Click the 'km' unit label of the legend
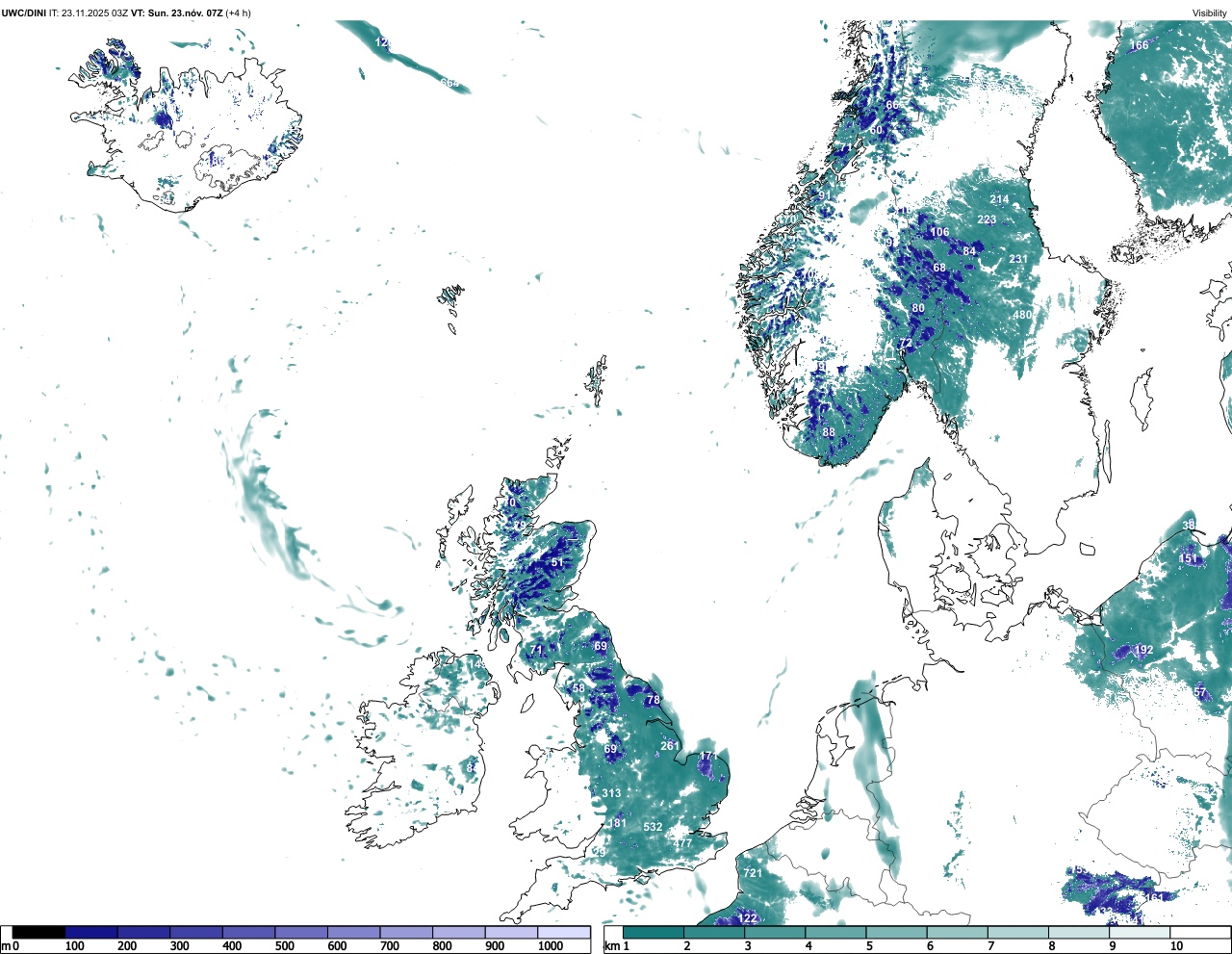Screen dimensions: 1232x954 [x=612, y=946]
